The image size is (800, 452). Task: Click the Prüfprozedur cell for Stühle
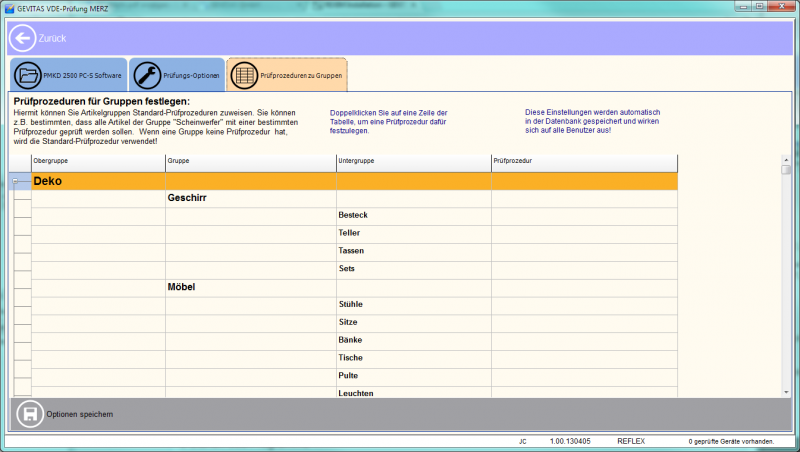tap(585, 305)
